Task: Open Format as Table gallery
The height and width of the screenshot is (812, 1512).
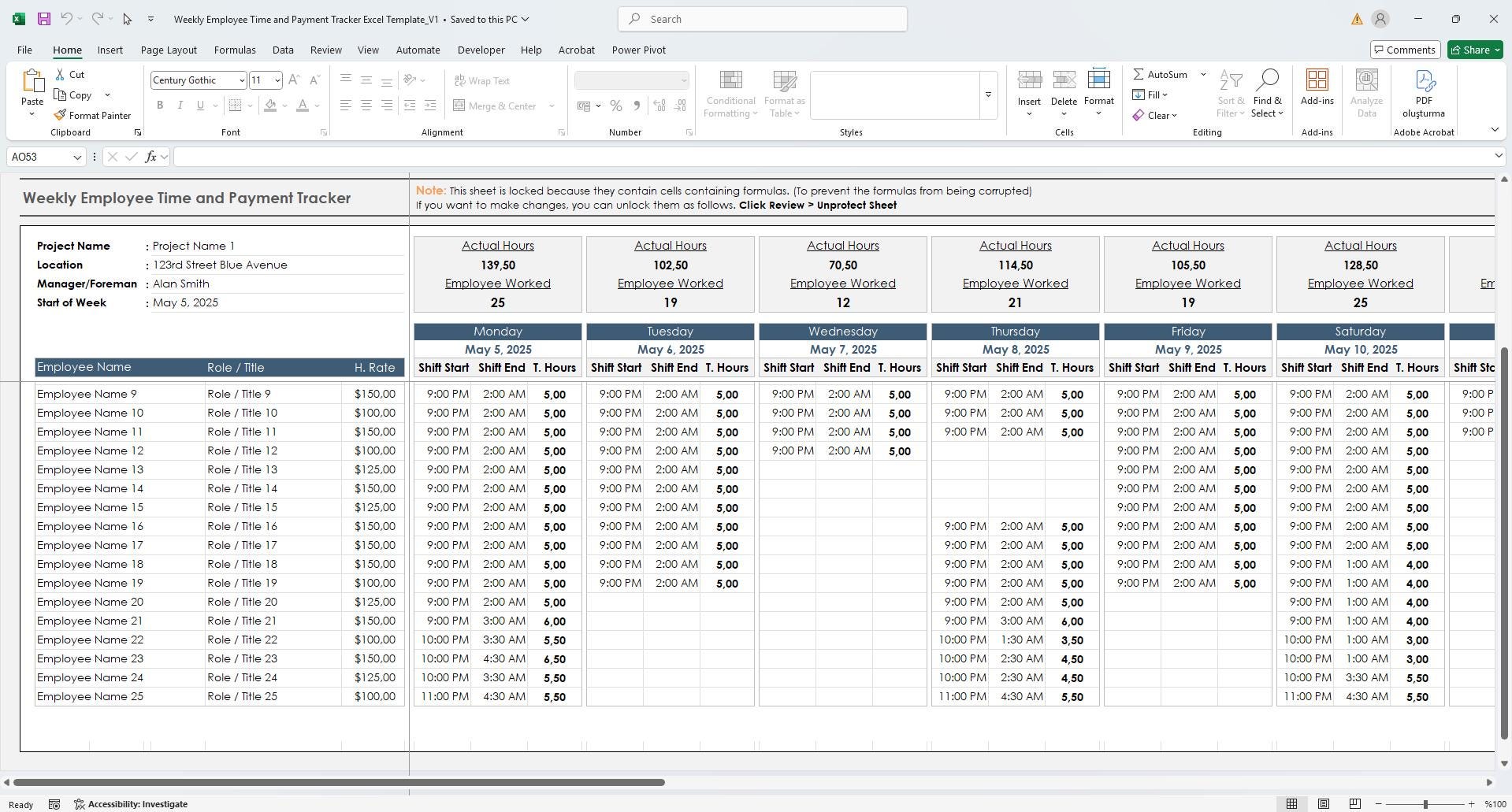Action: tap(784, 95)
